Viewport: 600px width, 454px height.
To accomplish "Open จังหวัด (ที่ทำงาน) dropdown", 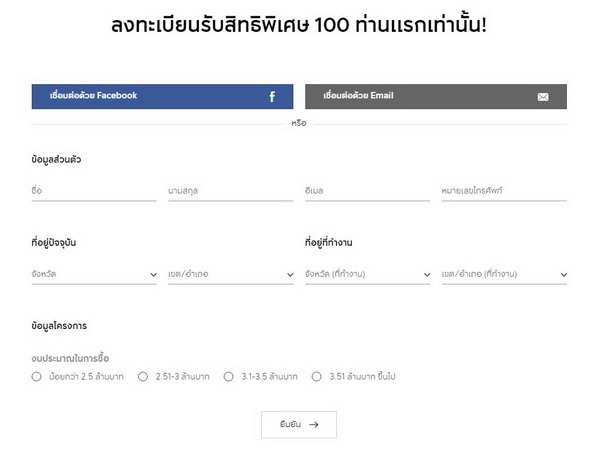I will pos(367,274).
